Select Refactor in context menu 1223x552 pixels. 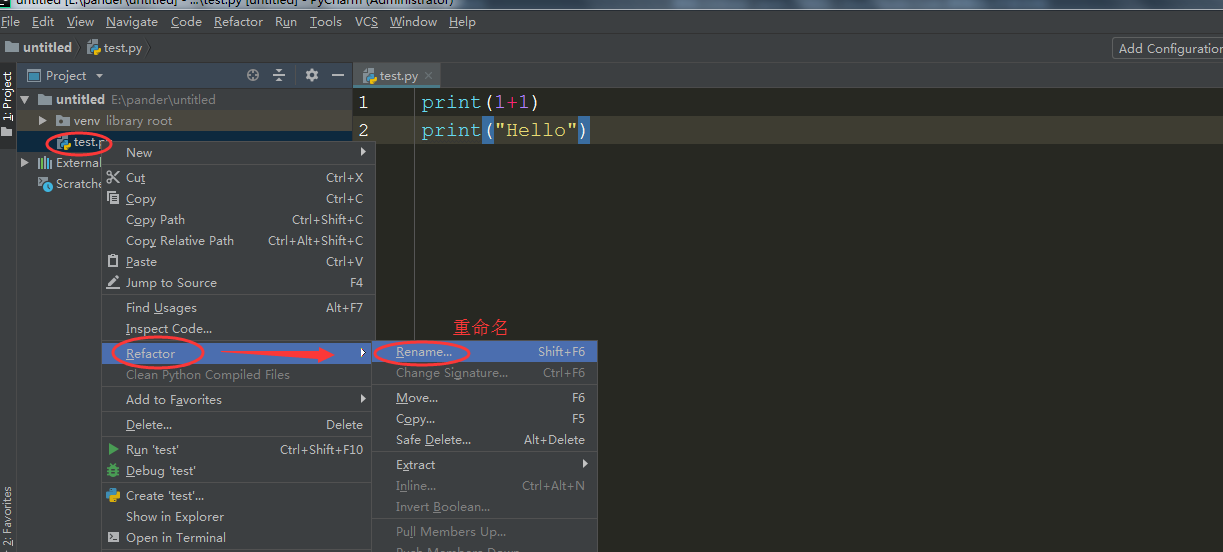click(238, 353)
